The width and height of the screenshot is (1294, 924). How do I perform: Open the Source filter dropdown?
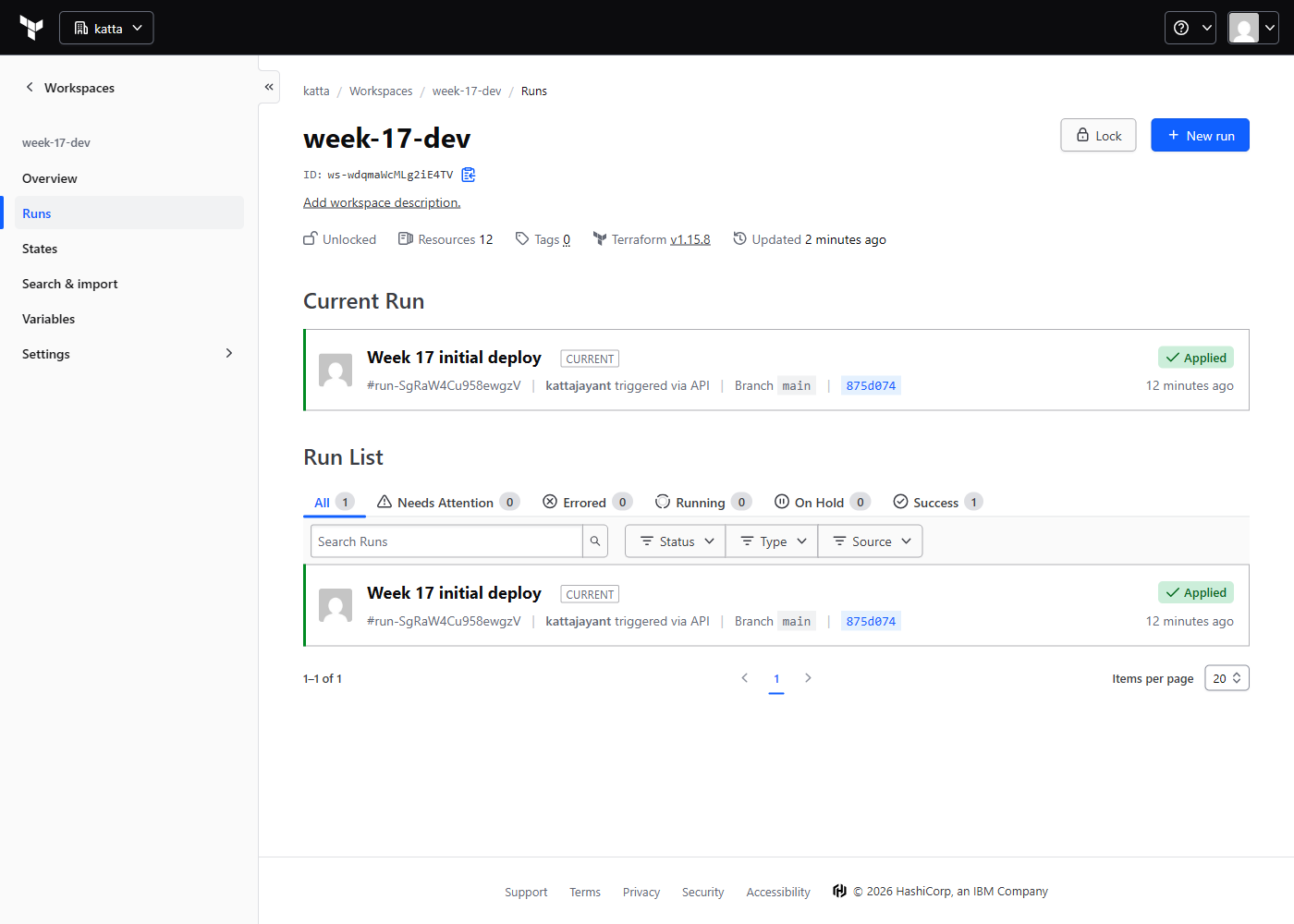(871, 541)
